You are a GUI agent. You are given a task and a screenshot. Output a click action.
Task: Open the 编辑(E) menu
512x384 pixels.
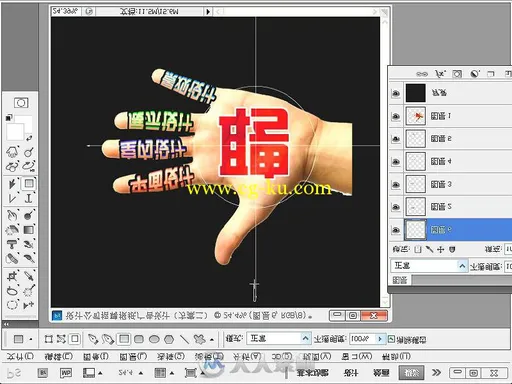click(x=58, y=356)
